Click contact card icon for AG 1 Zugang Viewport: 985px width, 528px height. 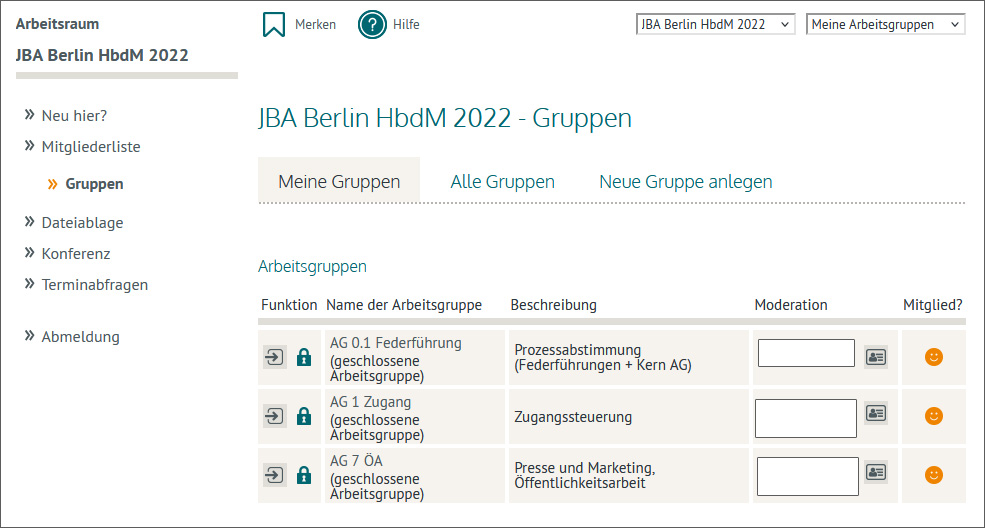(x=876, y=412)
